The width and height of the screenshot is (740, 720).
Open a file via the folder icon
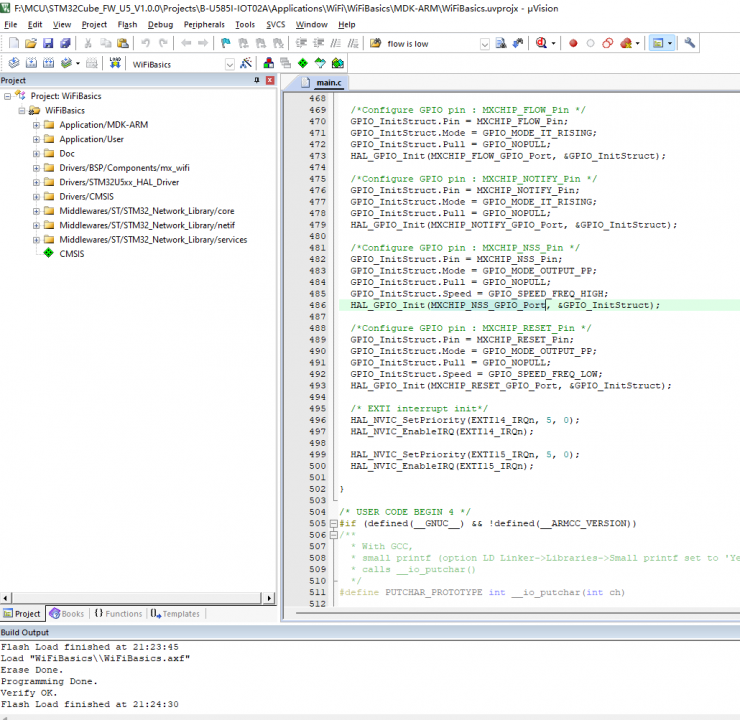tap(31, 43)
